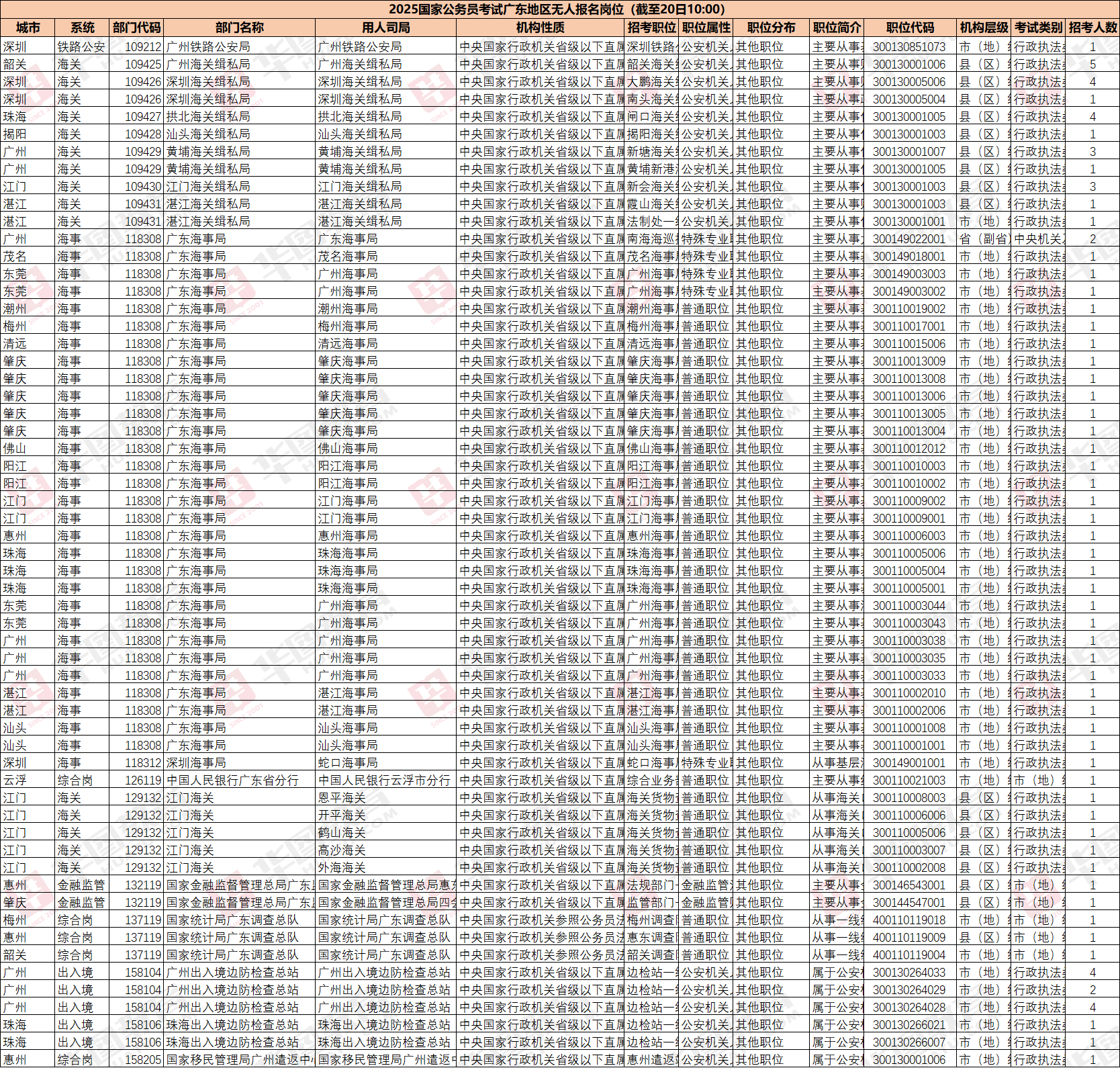Image resolution: width=1120 pixels, height=1068 pixels.
Task: Select position code 300149001001
Action: click(x=909, y=763)
